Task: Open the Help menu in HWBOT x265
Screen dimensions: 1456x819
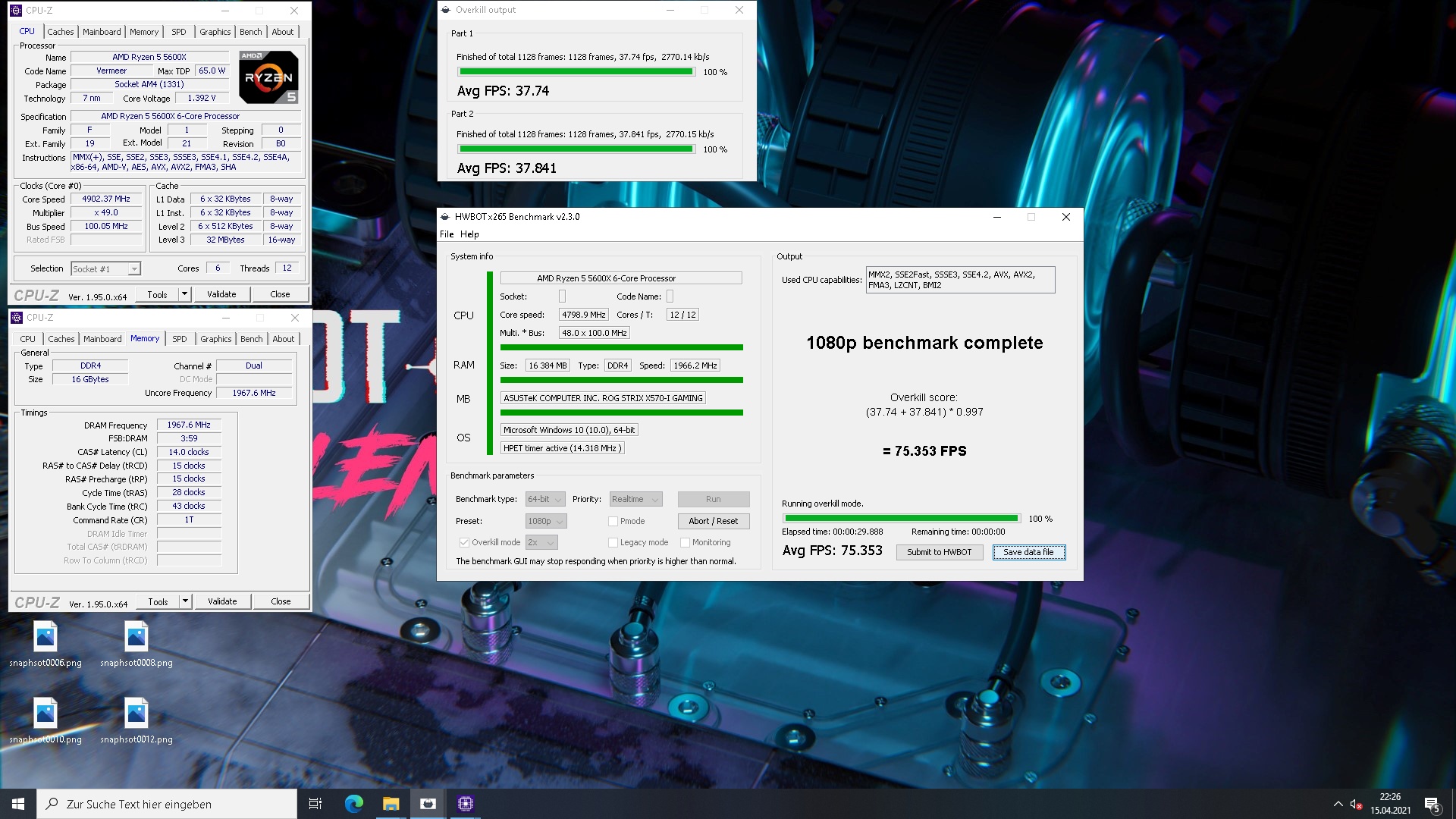Action: [469, 234]
